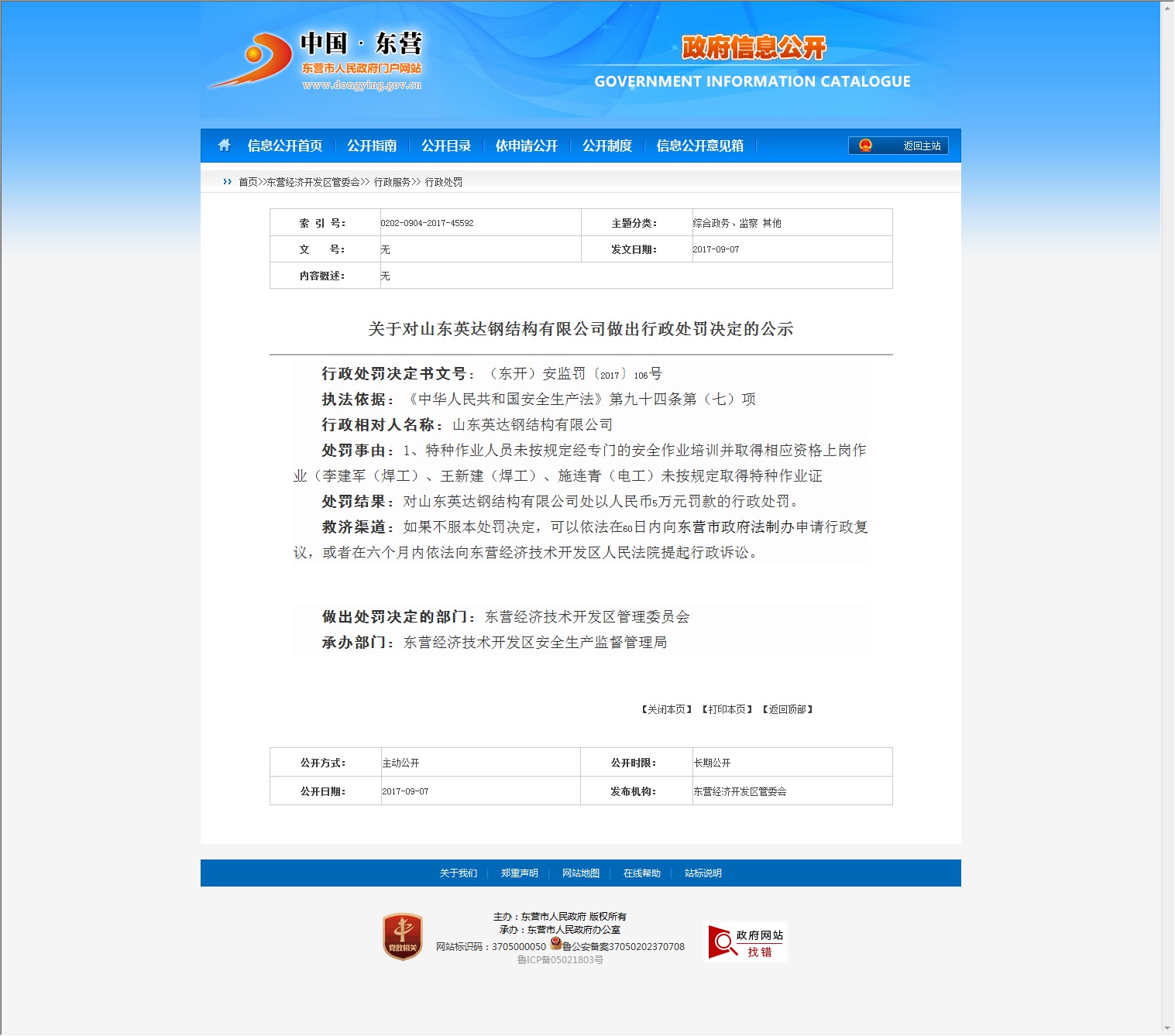Open the 鲁ICP备05021803号 footer link
Screen dimensions: 1175x1036
point(560,960)
